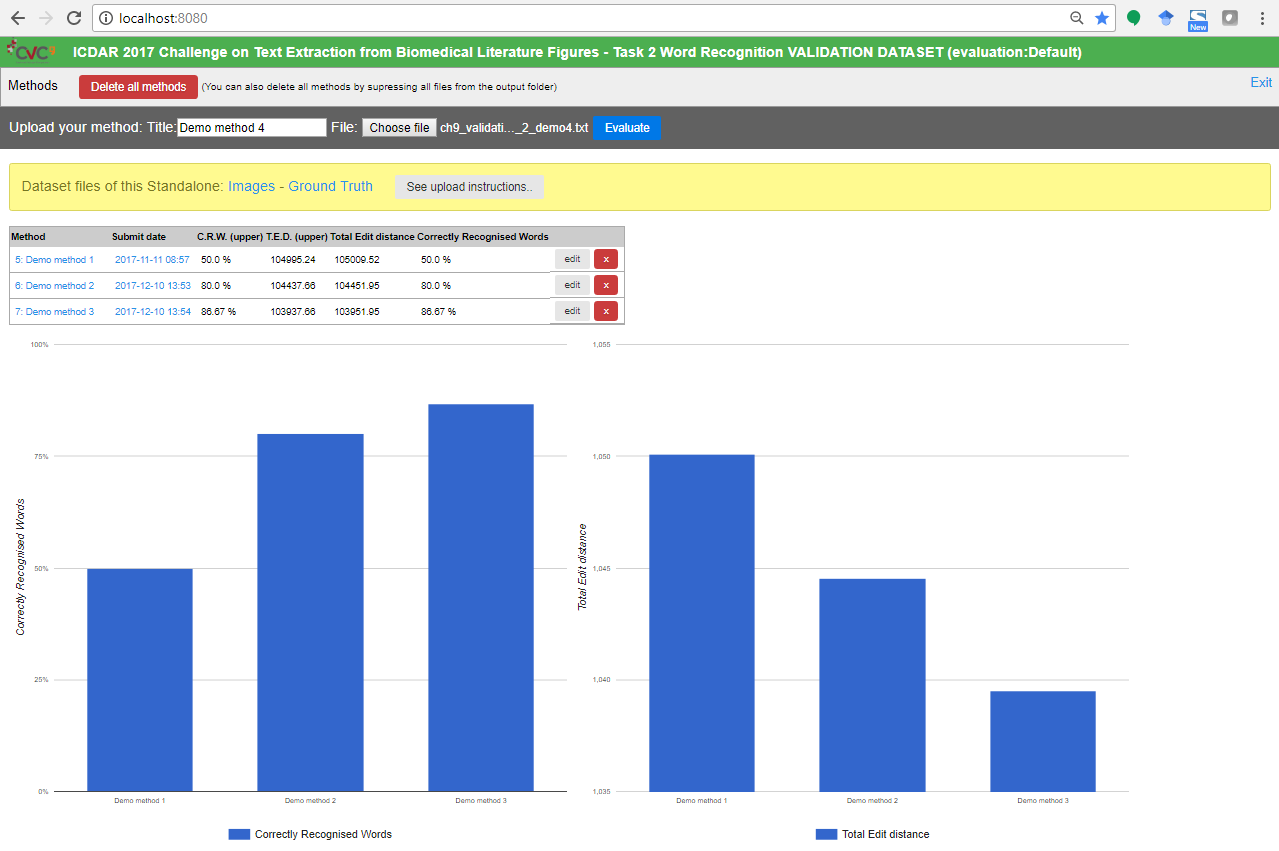This screenshot has width=1279, height=851.
Task: Bookmark page using the star icon
Action: (x=1101, y=18)
